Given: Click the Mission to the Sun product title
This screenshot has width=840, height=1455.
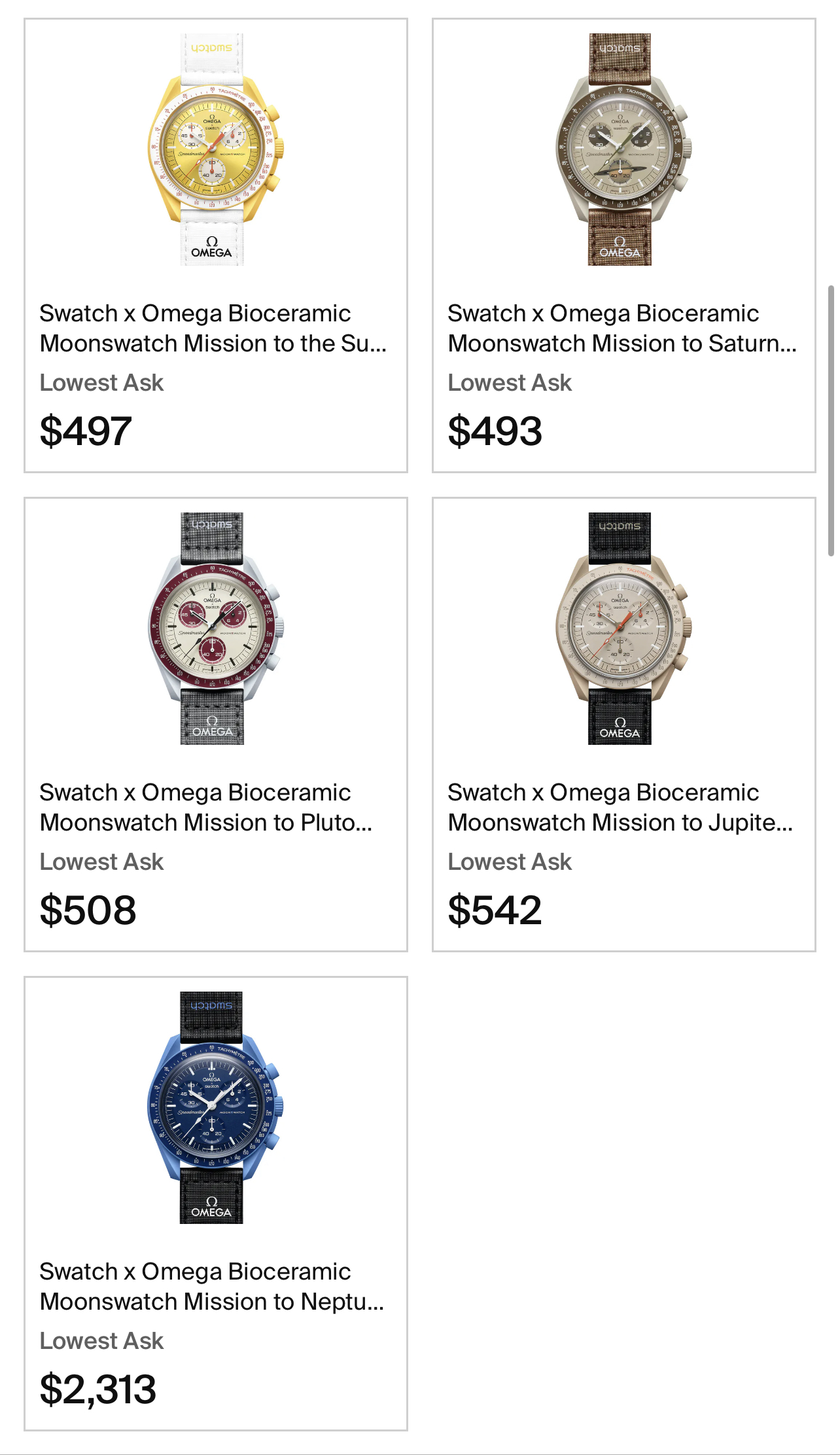Looking at the screenshot, I should pyautogui.click(x=213, y=328).
